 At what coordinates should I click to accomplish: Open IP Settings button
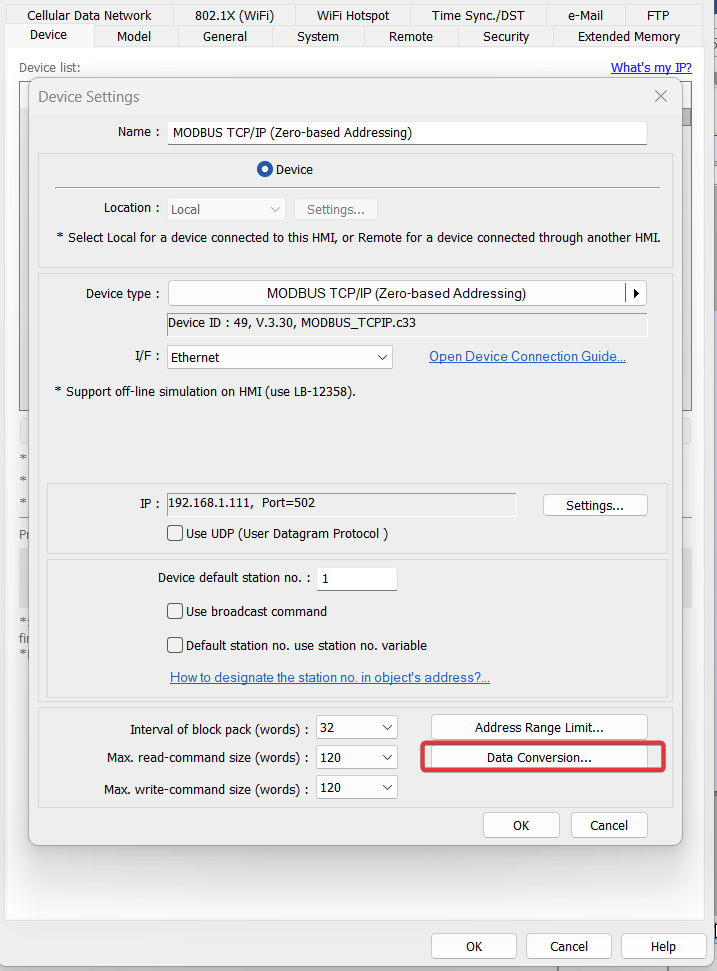point(595,505)
